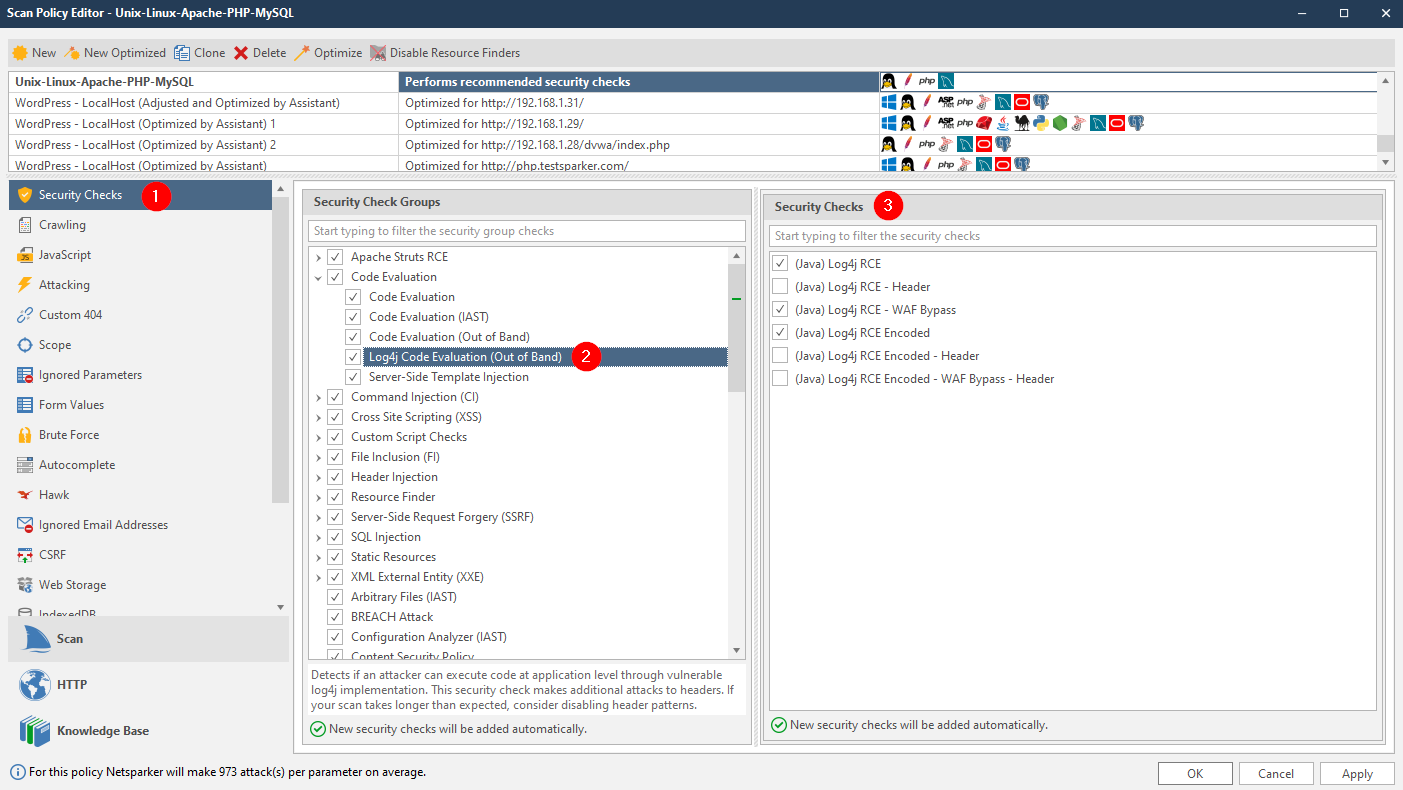Click the New policy toolbar icon

(x=20, y=53)
